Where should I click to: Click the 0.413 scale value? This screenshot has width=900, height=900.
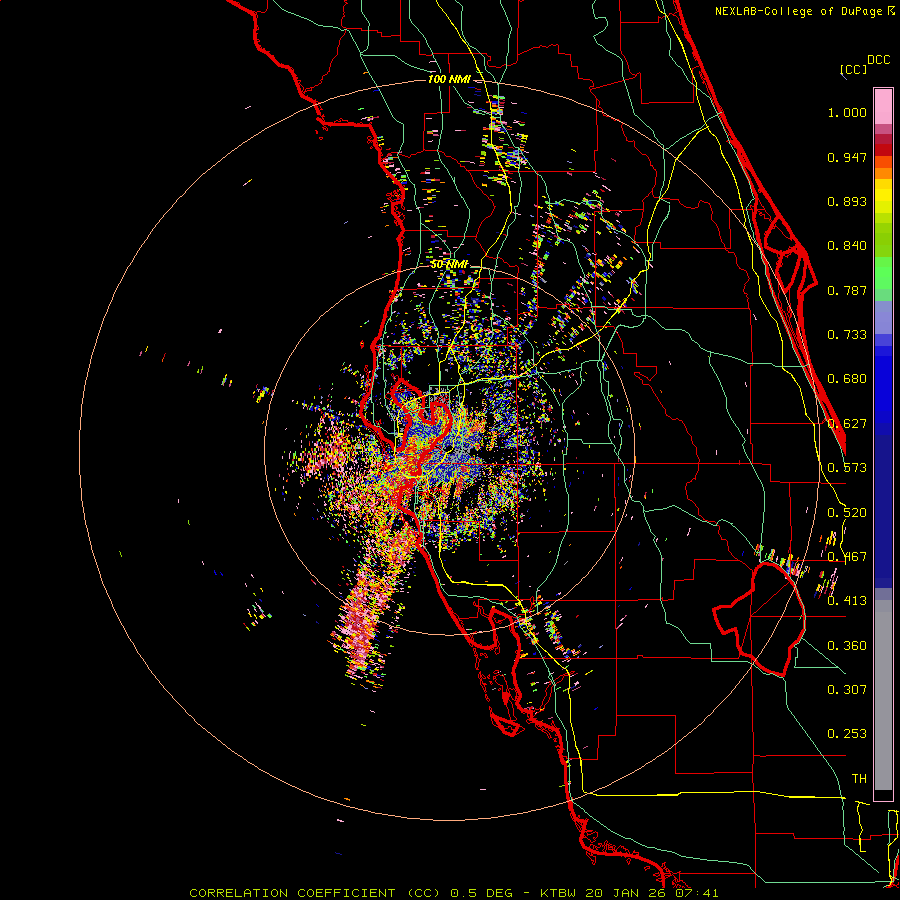coord(847,601)
